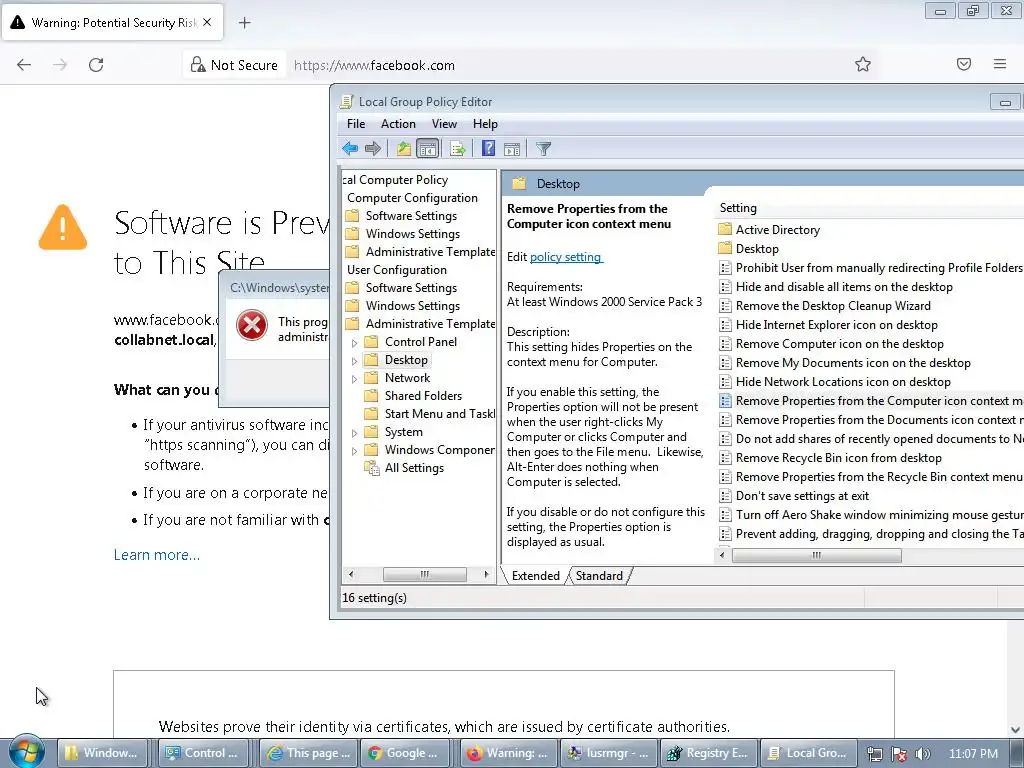This screenshot has width=1024, height=768.
Task: Select Remove Computer icon on the desktop
Action: 839,344
